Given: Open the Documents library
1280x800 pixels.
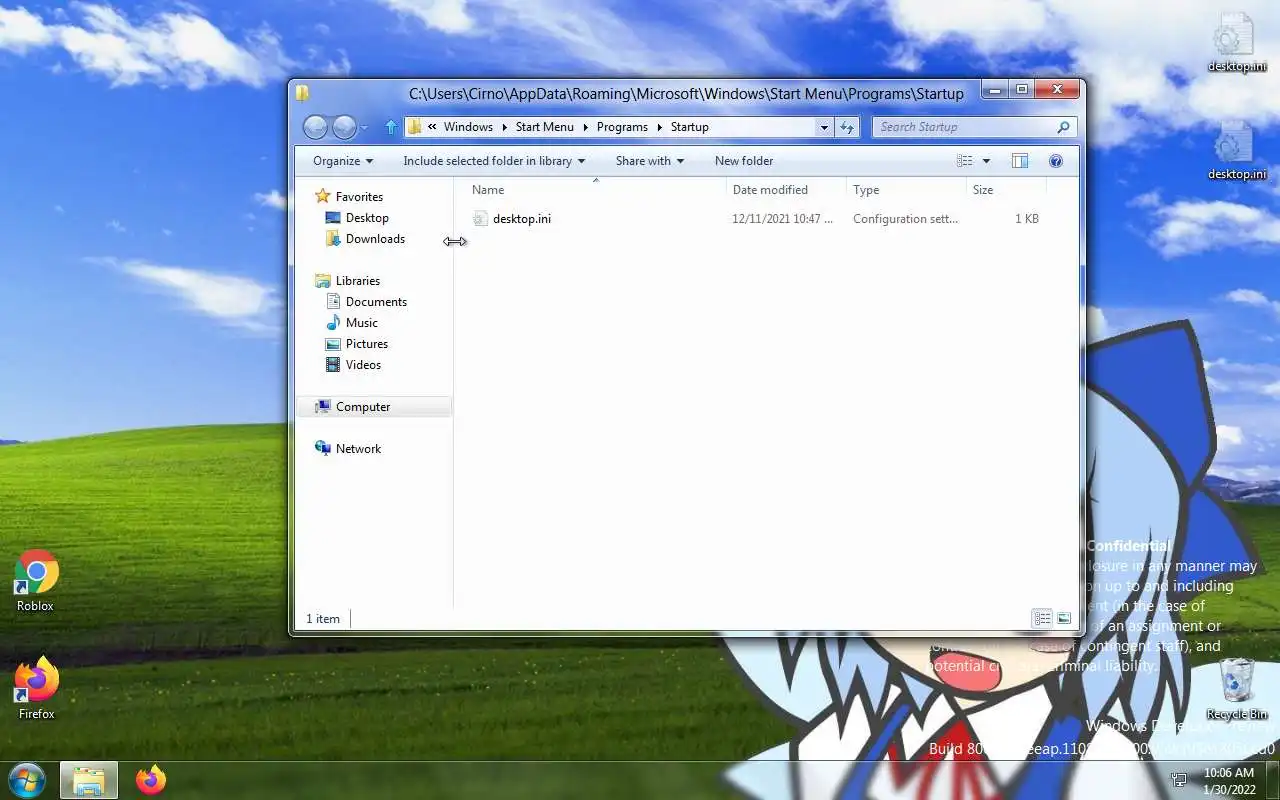Looking at the screenshot, I should pyautogui.click(x=376, y=302).
